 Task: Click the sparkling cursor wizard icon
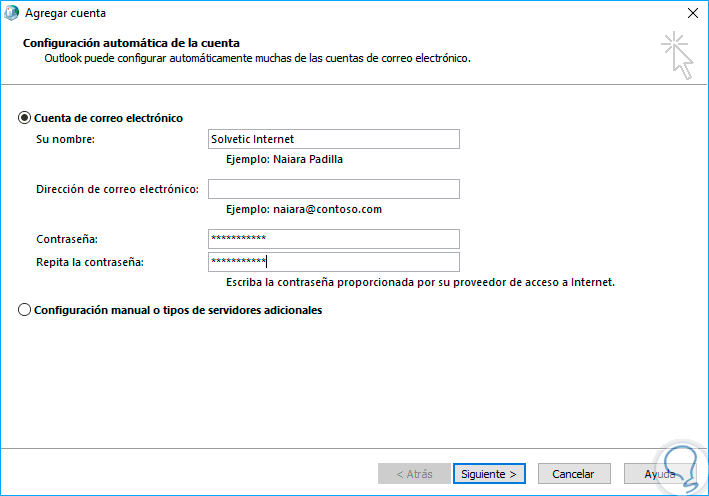pos(676,54)
